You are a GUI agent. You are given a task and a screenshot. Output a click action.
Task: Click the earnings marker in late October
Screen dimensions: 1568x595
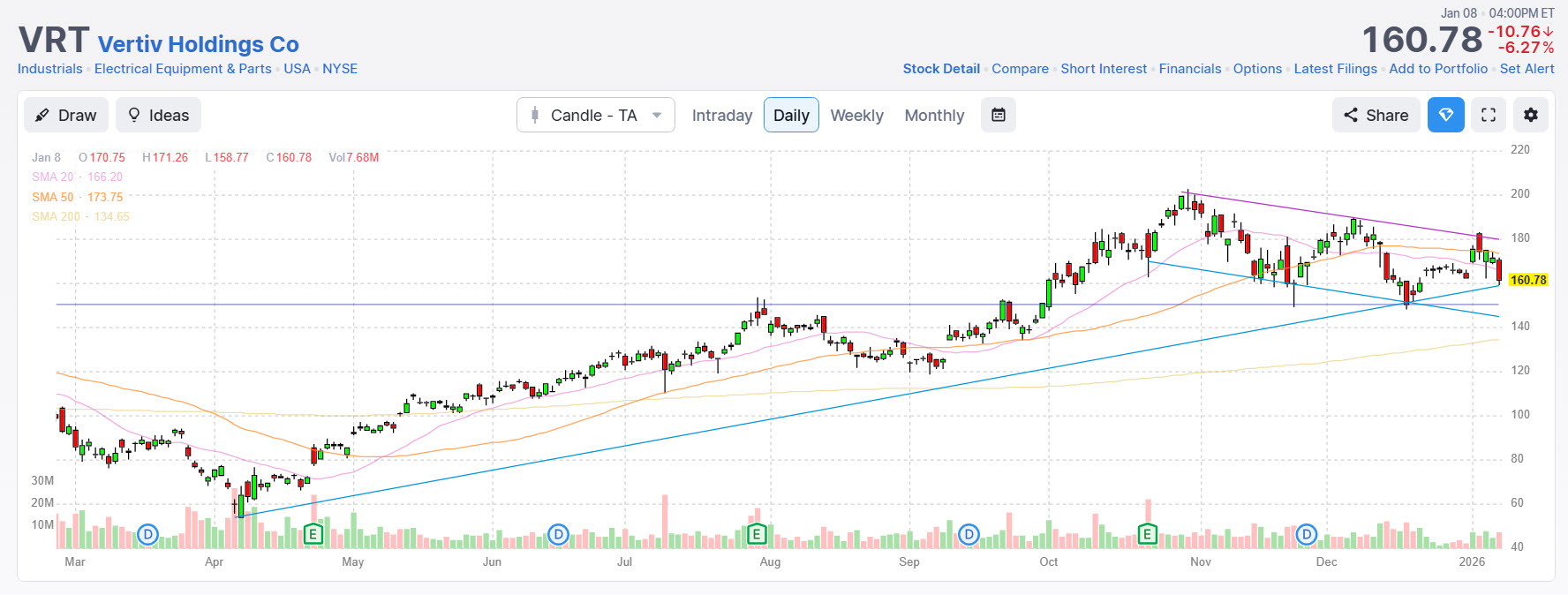(x=1147, y=534)
